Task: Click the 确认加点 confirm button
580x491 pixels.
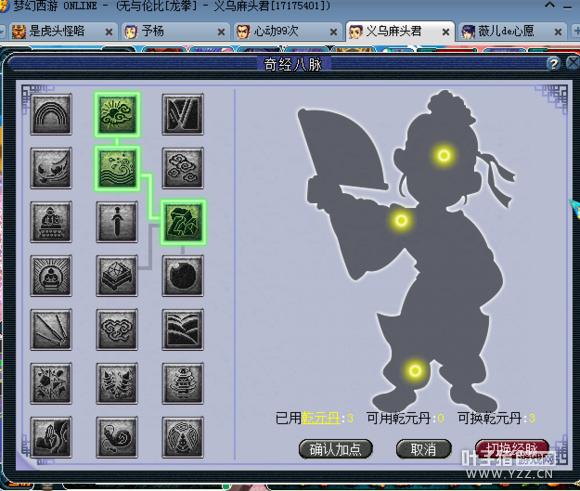Action: [x=335, y=449]
